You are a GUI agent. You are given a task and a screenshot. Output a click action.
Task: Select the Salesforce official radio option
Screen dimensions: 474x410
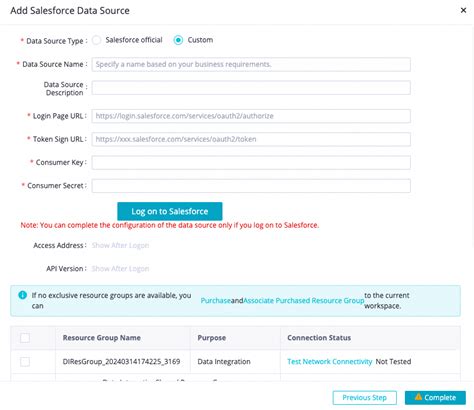pos(97,40)
